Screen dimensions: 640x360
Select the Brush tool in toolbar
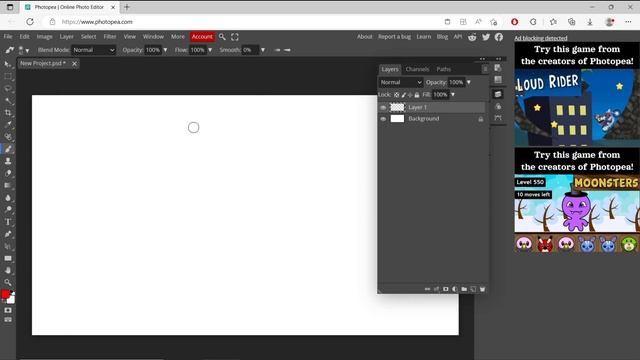pyautogui.click(x=8, y=149)
